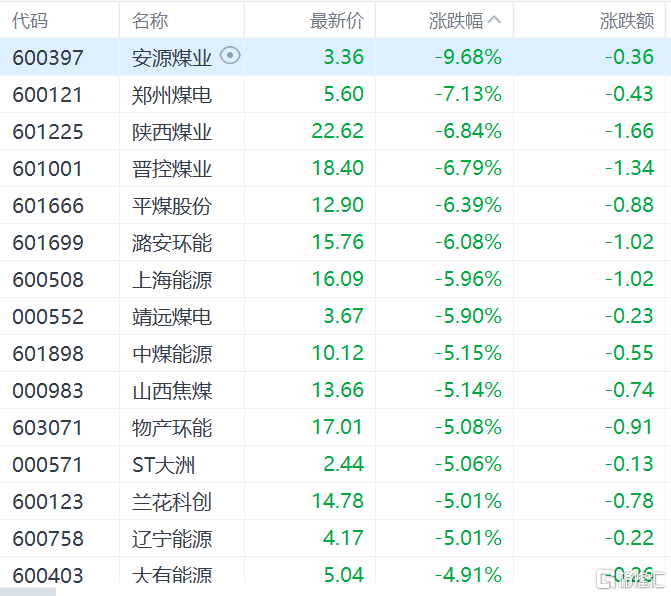
Task: Select stock code 600403
Action: click(48, 575)
